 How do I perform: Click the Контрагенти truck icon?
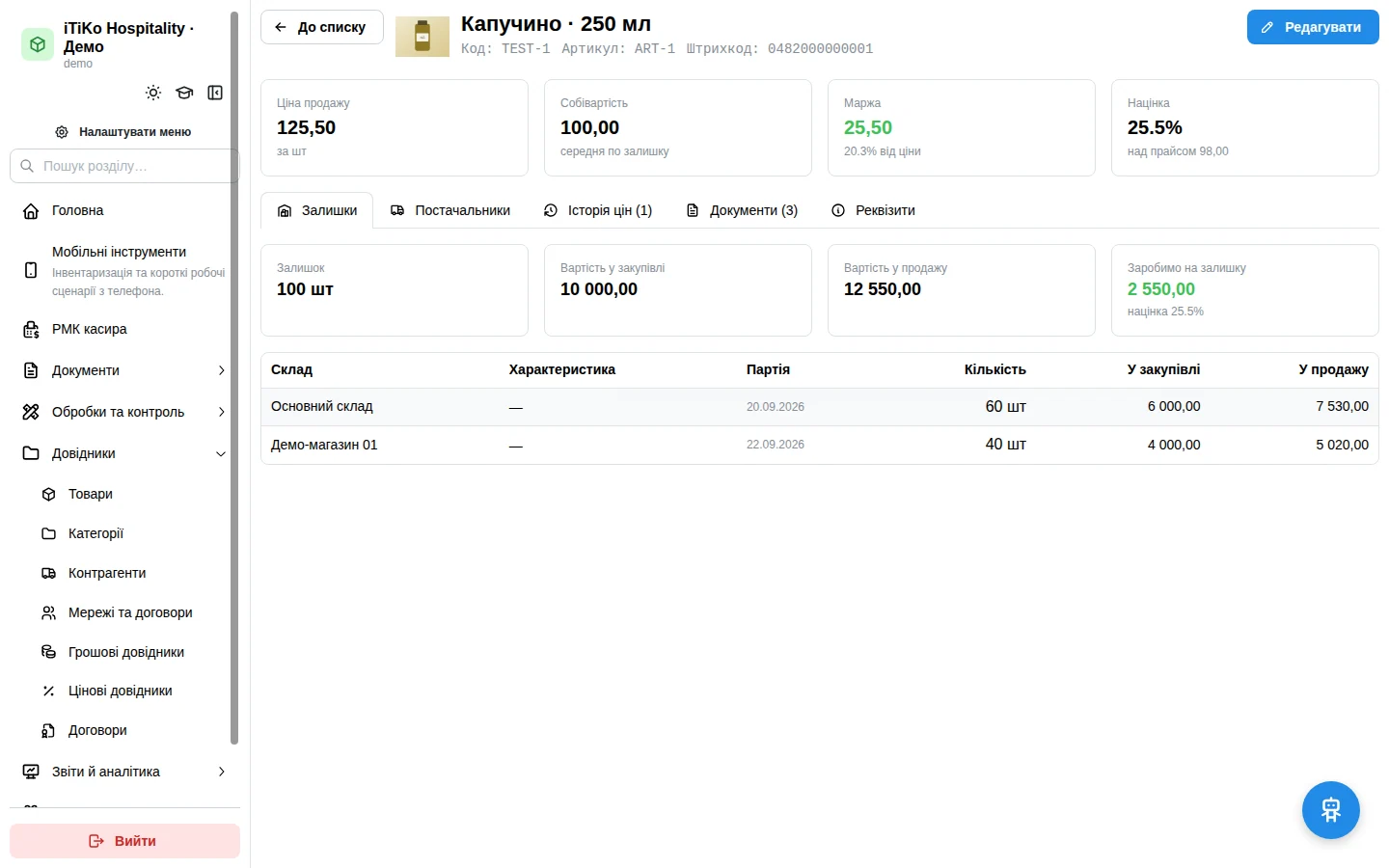(48, 573)
